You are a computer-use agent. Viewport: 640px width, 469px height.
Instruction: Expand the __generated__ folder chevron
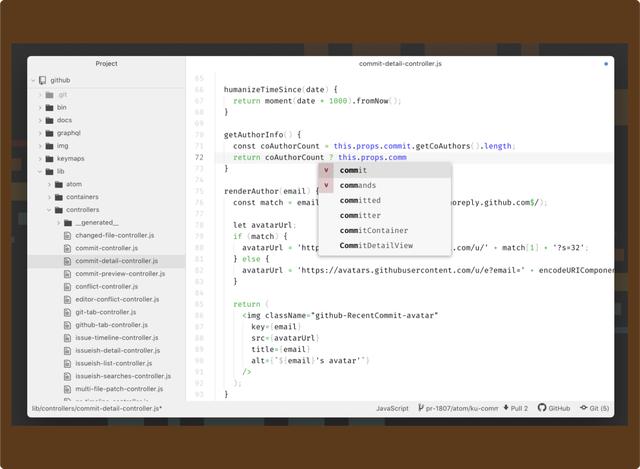point(59,223)
